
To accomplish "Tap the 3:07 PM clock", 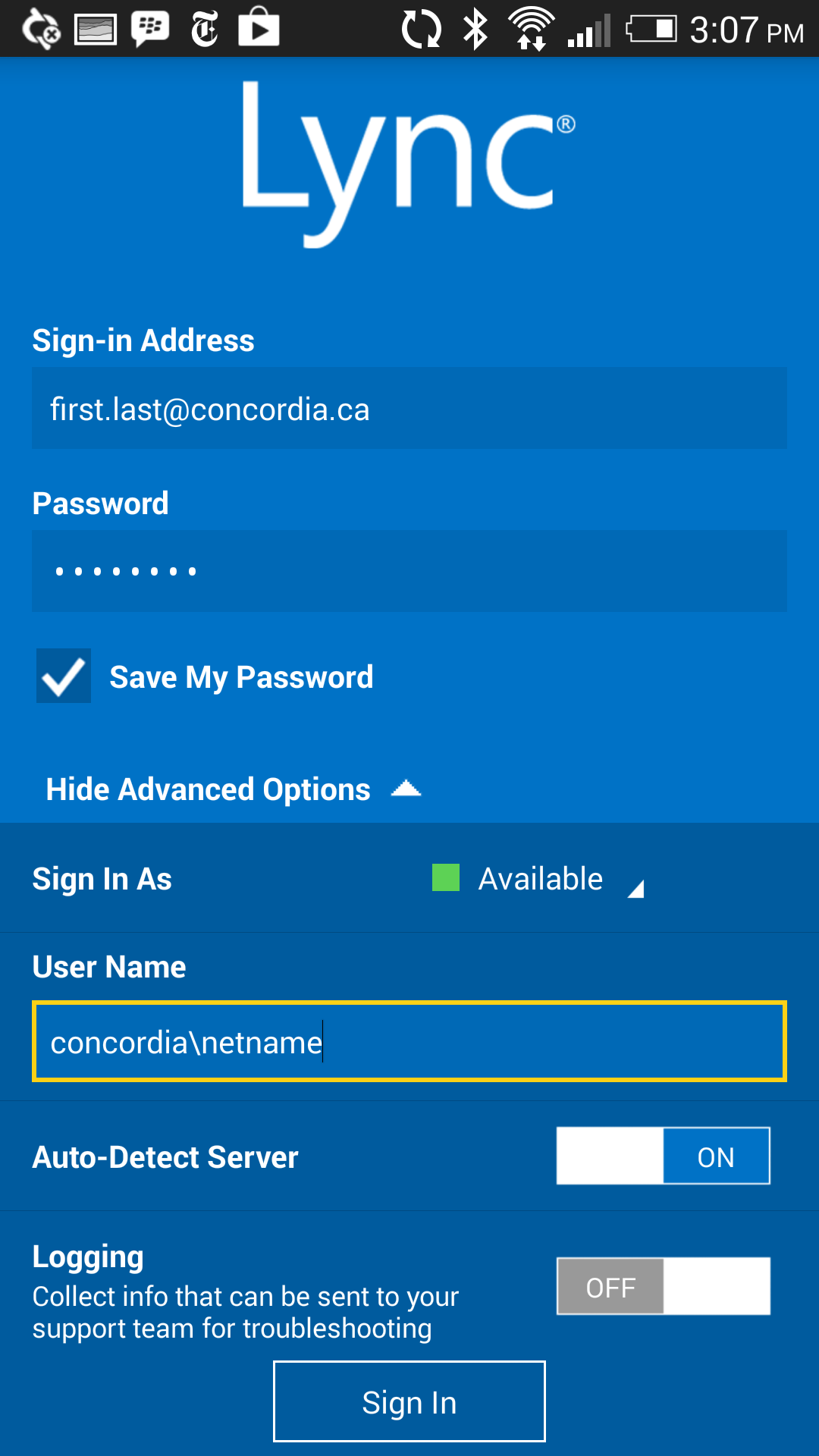I will click(745, 30).
